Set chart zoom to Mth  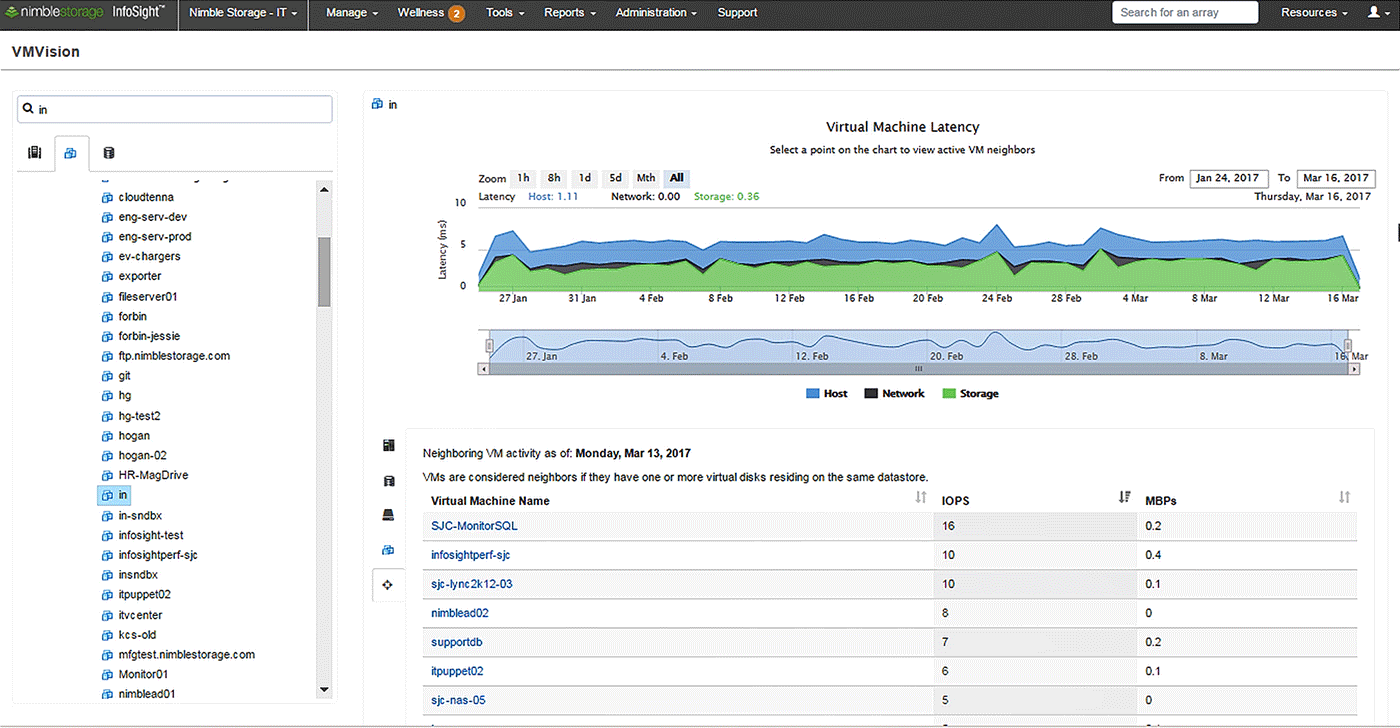646,178
